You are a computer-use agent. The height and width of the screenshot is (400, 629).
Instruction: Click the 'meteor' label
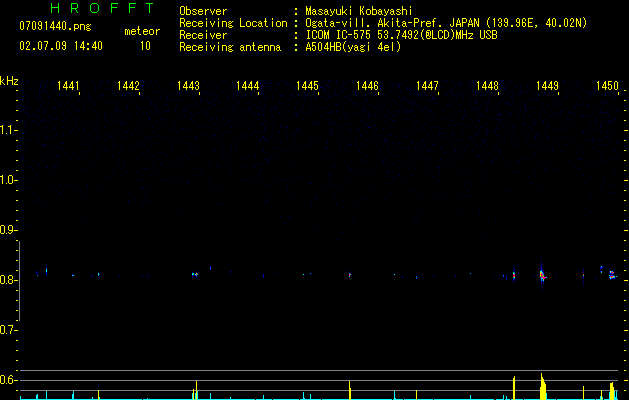click(142, 31)
